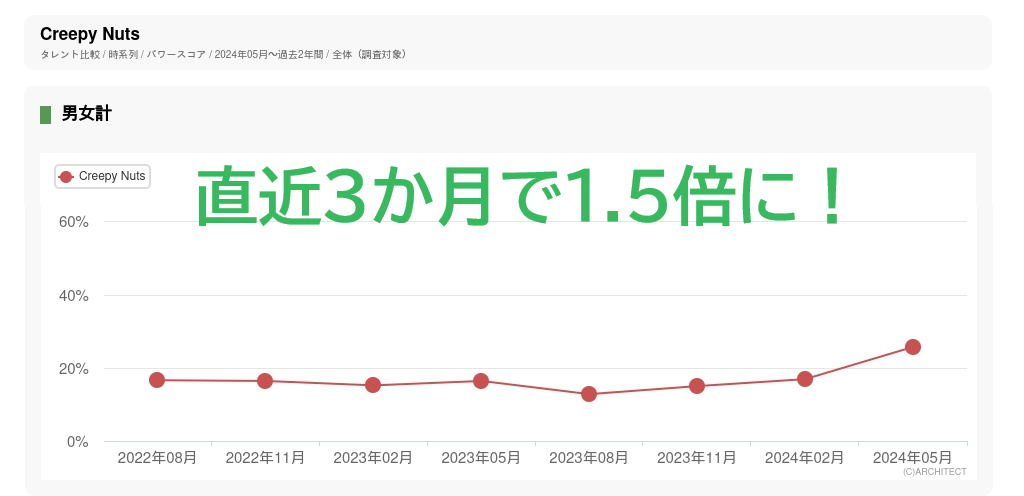Click the 2023年11月 data point

pos(696,386)
